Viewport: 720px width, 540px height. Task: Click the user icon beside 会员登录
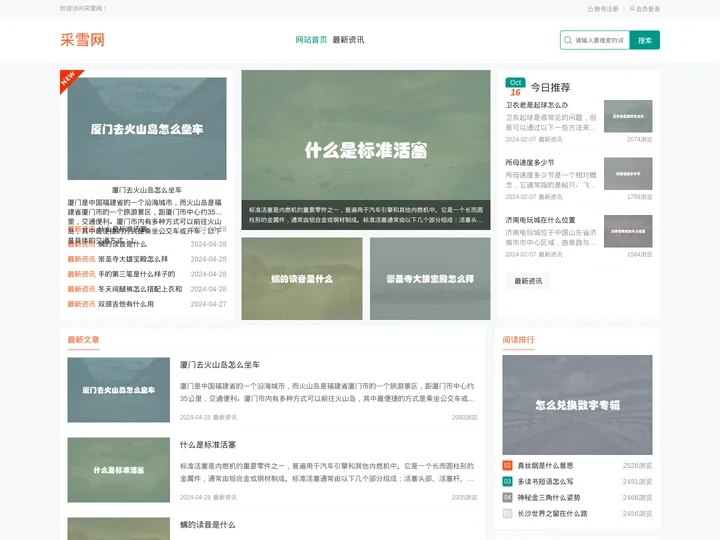point(632,9)
